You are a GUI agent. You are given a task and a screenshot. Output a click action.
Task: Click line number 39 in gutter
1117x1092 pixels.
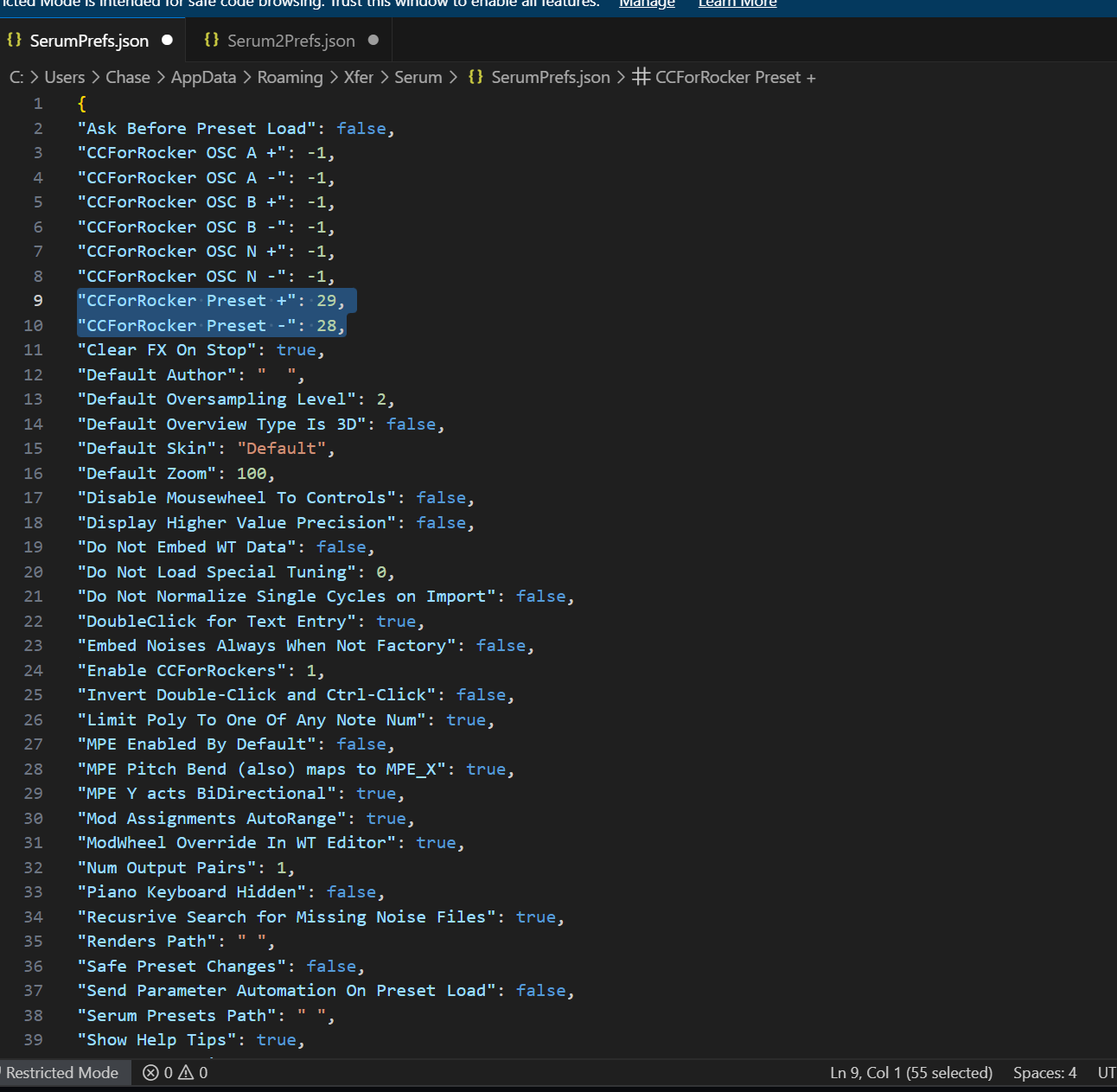(33, 1040)
